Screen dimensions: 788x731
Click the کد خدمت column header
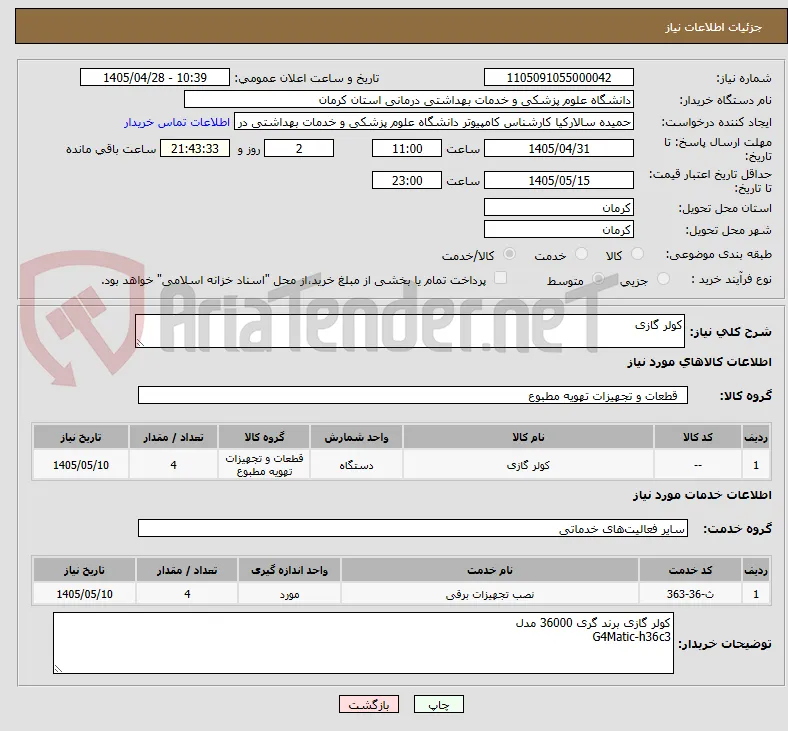click(691, 570)
